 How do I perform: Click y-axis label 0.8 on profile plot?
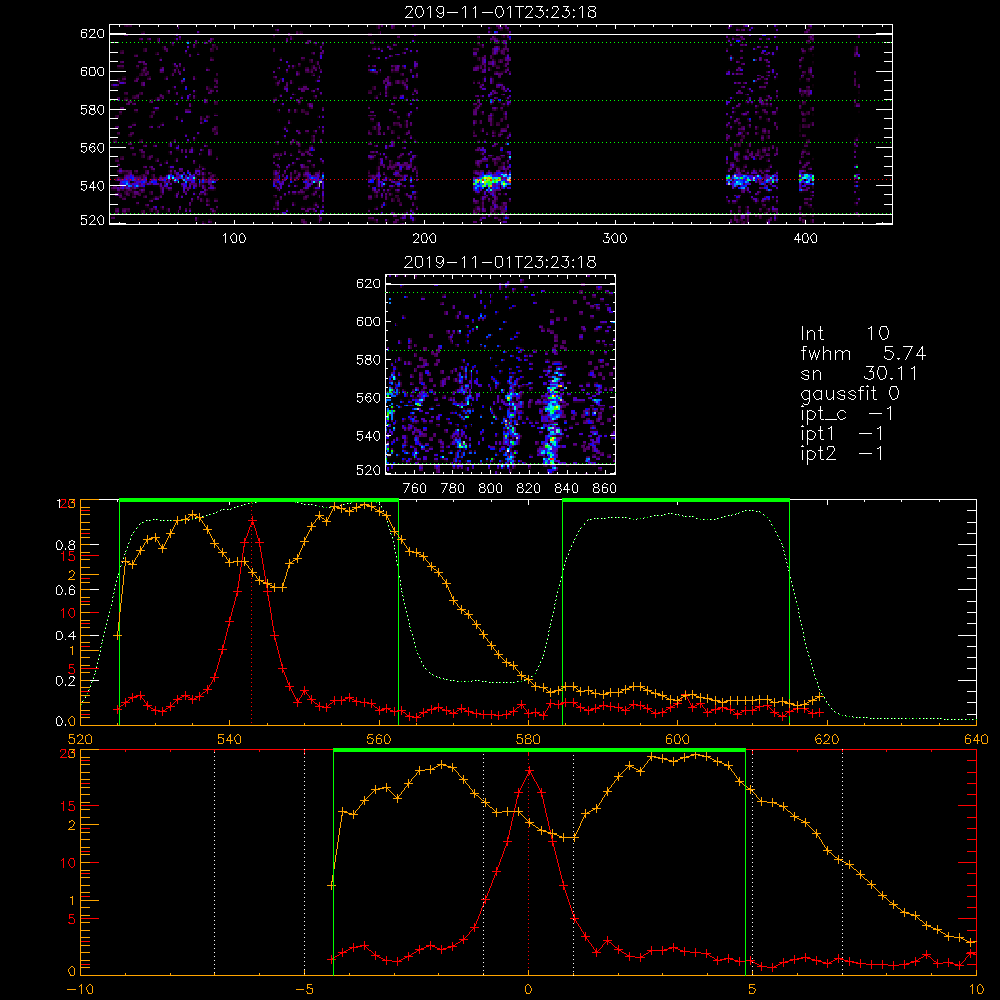pyautogui.click(x=66, y=545)
